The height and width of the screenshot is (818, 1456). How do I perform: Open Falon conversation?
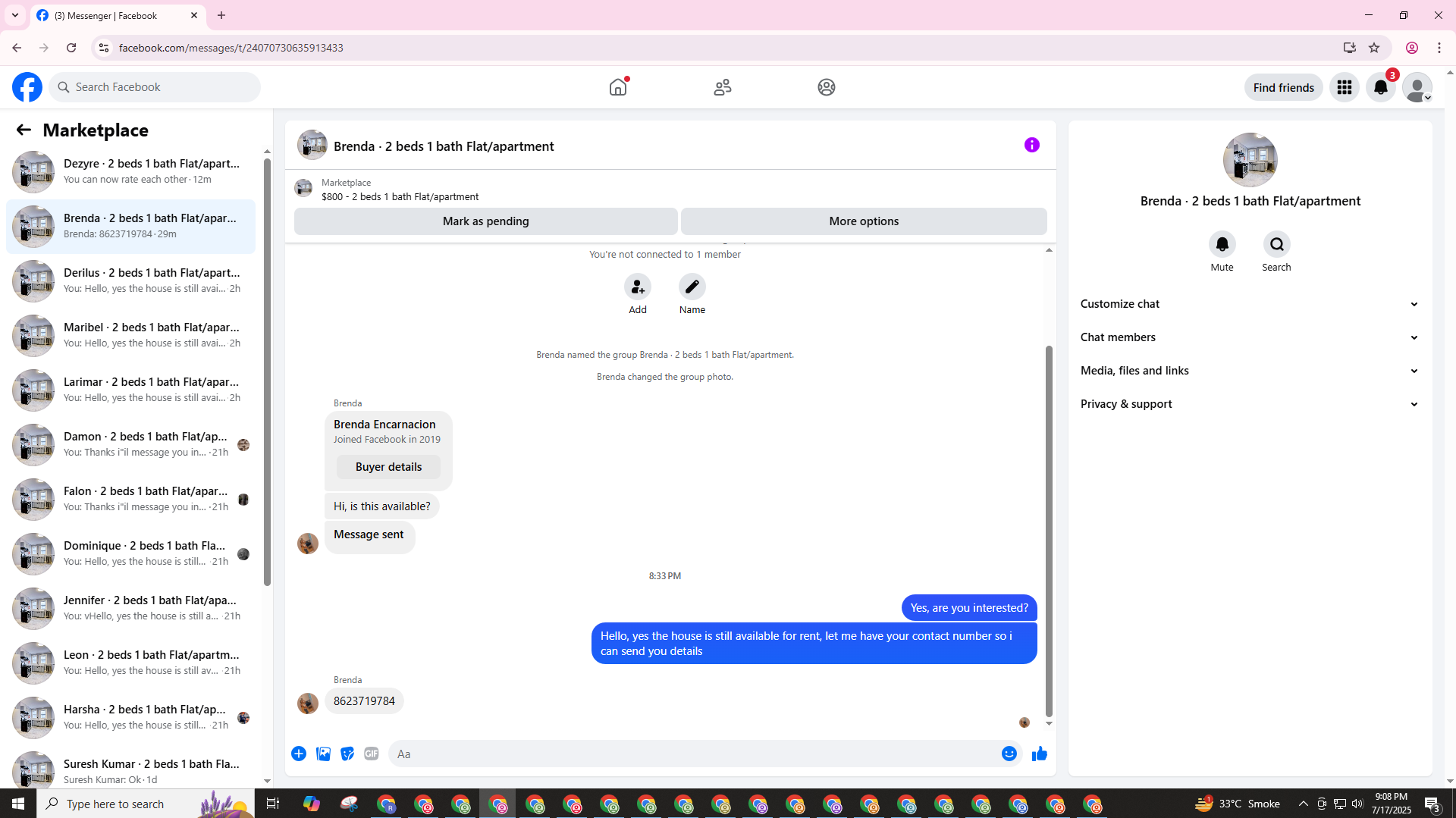[x=130, y=500]
